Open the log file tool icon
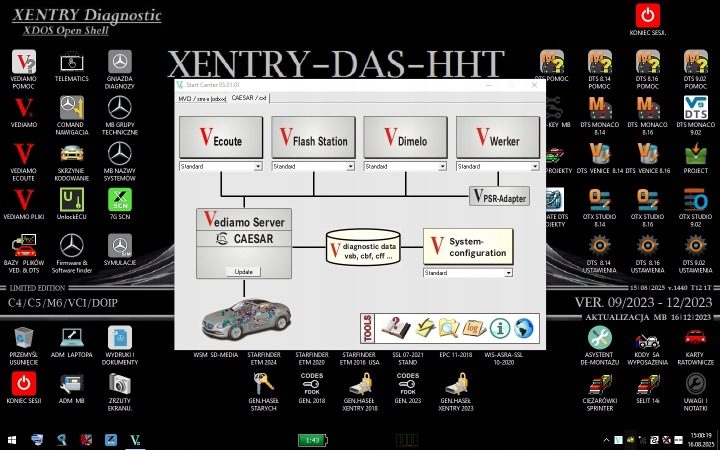The height and width of the screenshot is (450, 720). click(474, 328)
